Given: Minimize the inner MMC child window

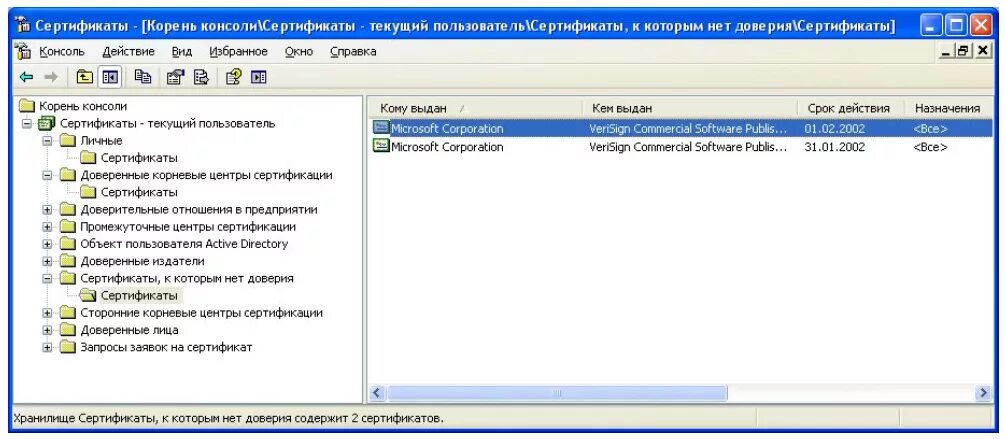Looking at the screenshot, I should pos(947,51).
